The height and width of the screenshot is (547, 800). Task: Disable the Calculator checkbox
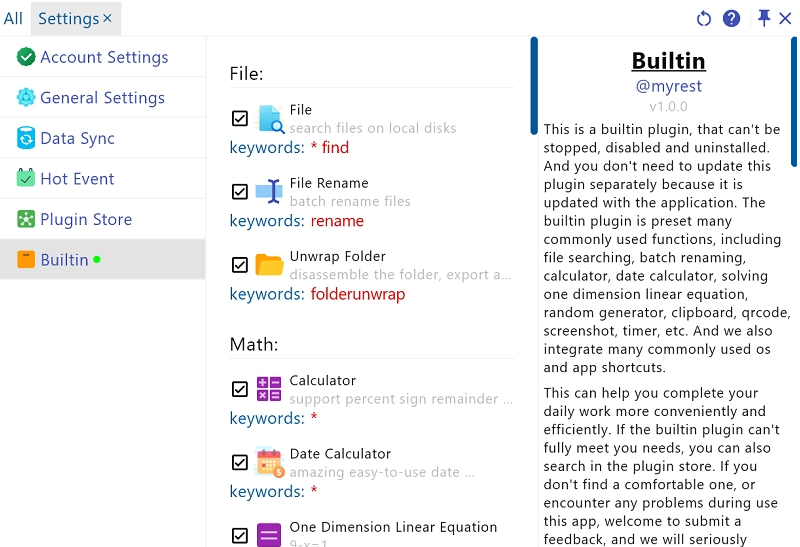(240, 389)
